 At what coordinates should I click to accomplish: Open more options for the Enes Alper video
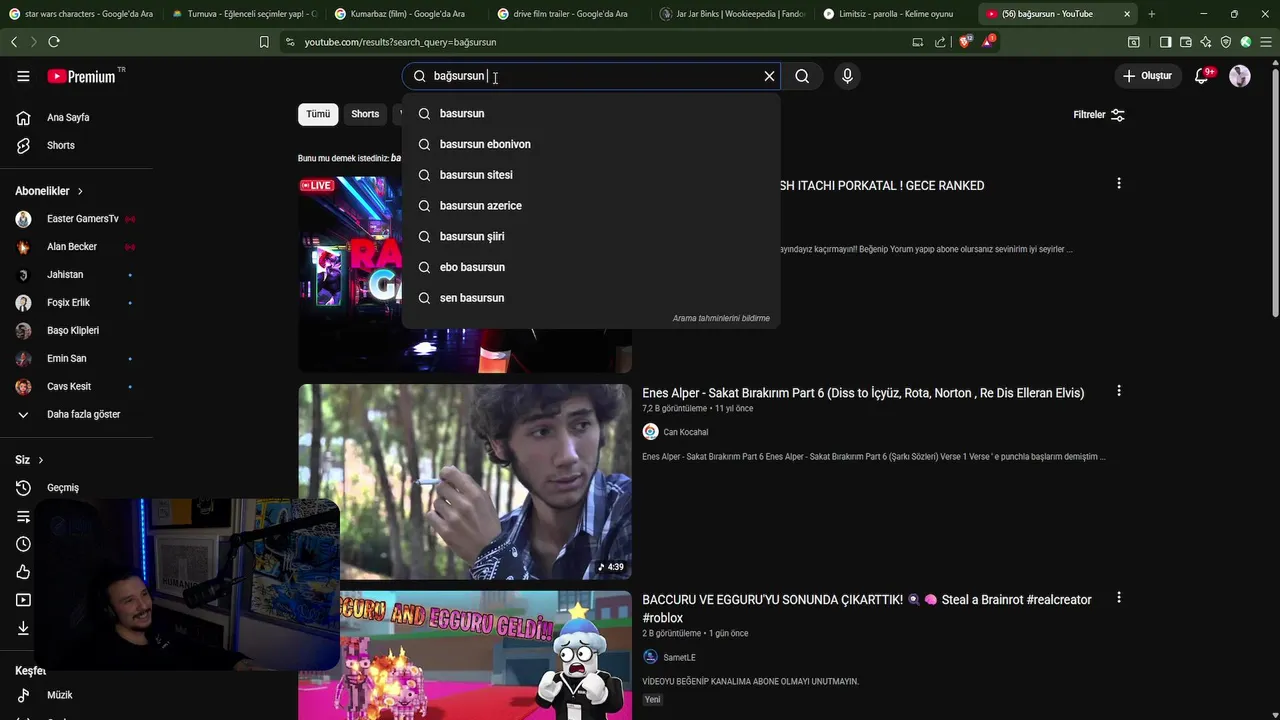point(1118,391)
